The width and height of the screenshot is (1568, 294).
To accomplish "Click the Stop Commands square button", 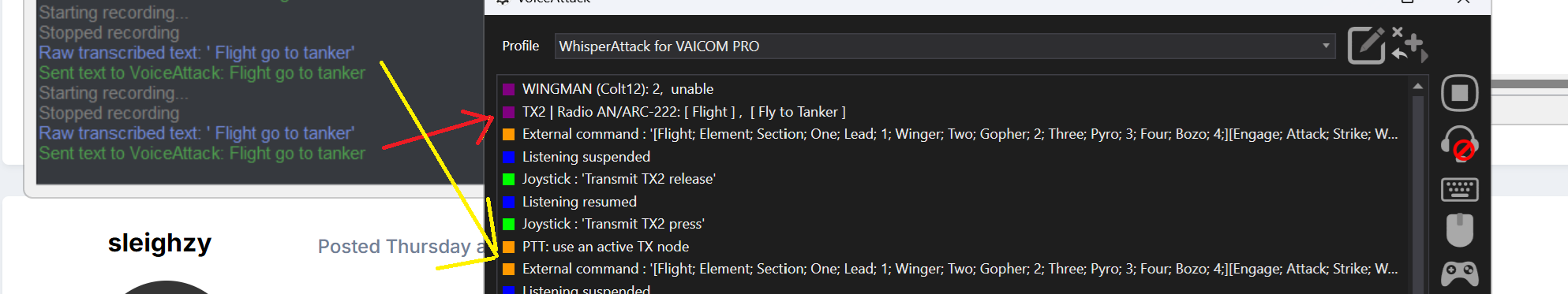I will point(1460,93).
